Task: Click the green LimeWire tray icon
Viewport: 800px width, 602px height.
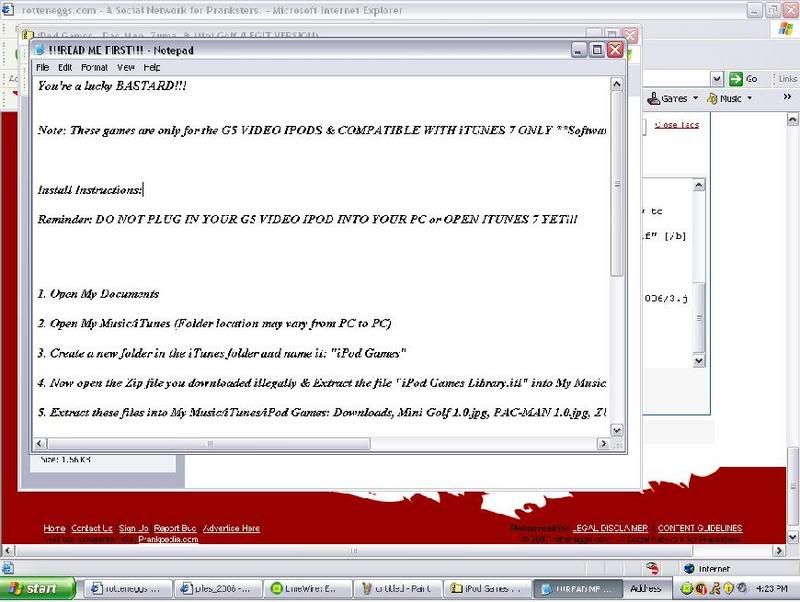Action: 687,589
